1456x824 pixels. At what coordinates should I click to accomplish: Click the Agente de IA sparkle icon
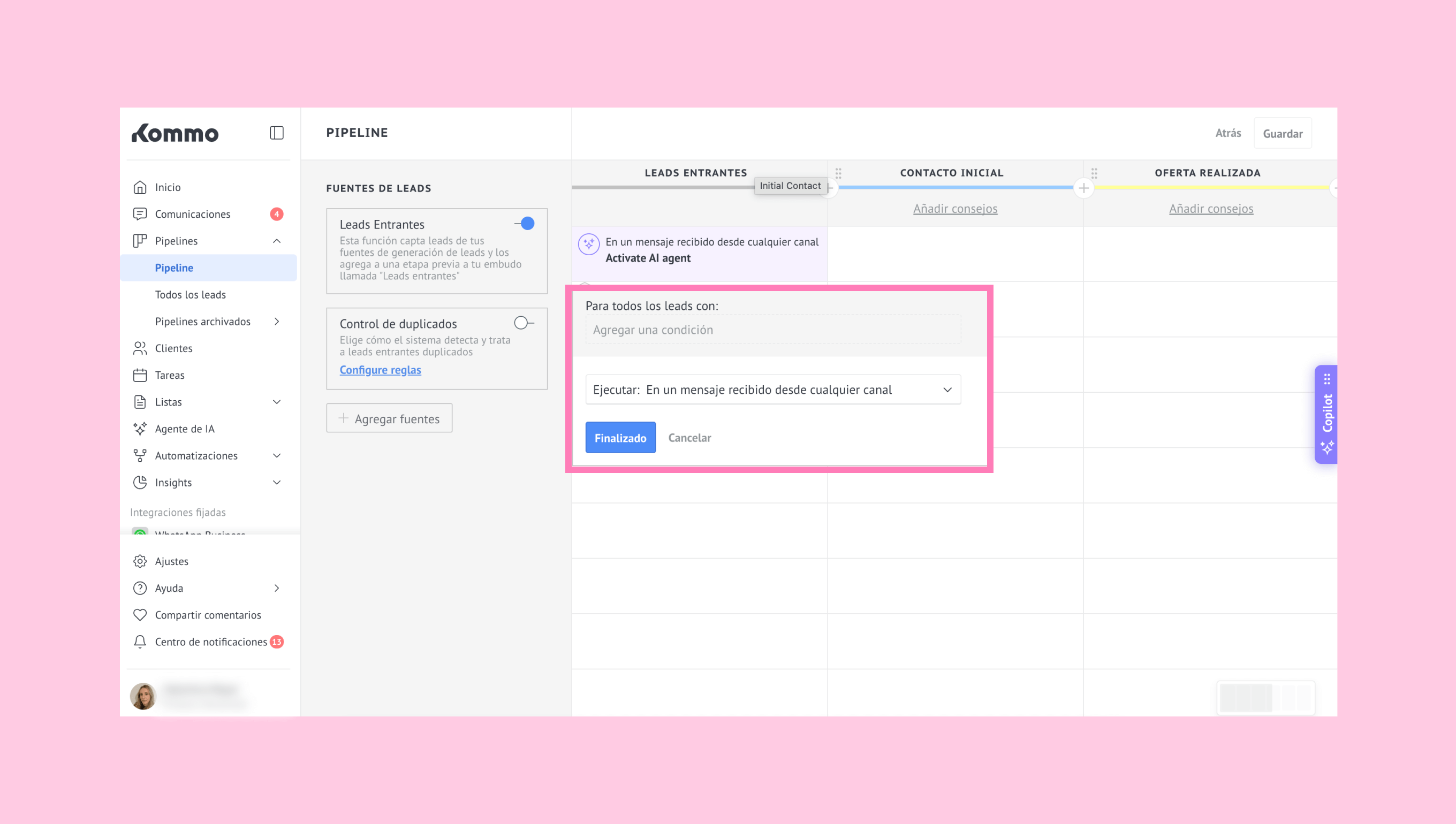tap(140, 429)
